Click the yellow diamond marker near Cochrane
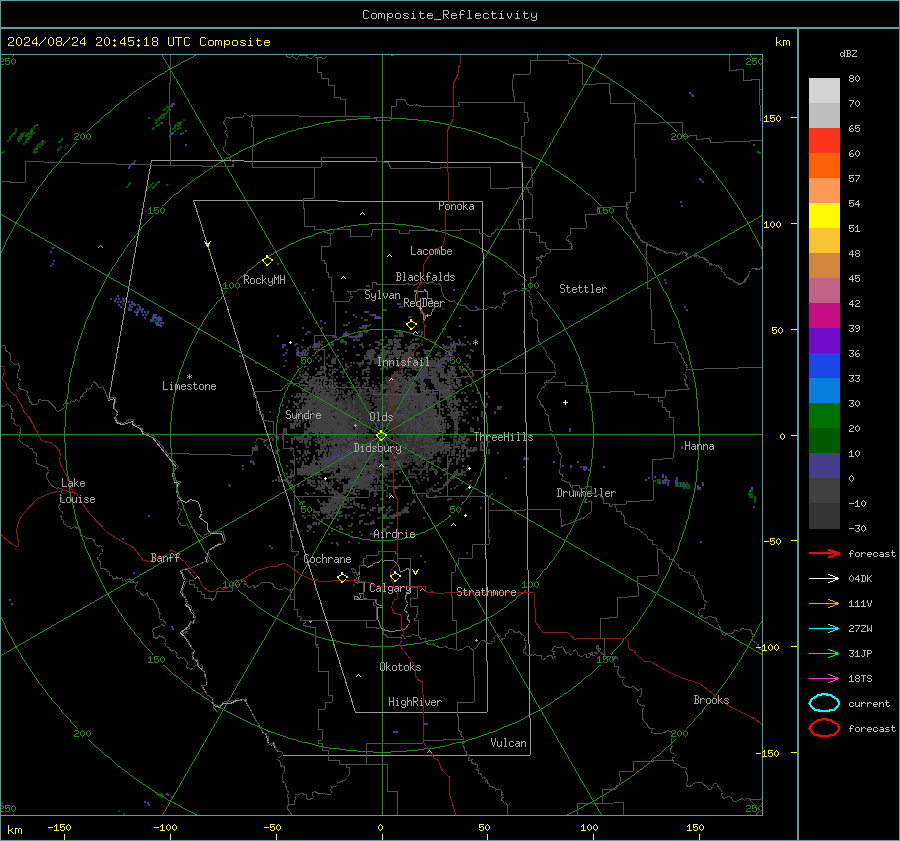Screen dimensions: 900x841 (x=343, y=577)
